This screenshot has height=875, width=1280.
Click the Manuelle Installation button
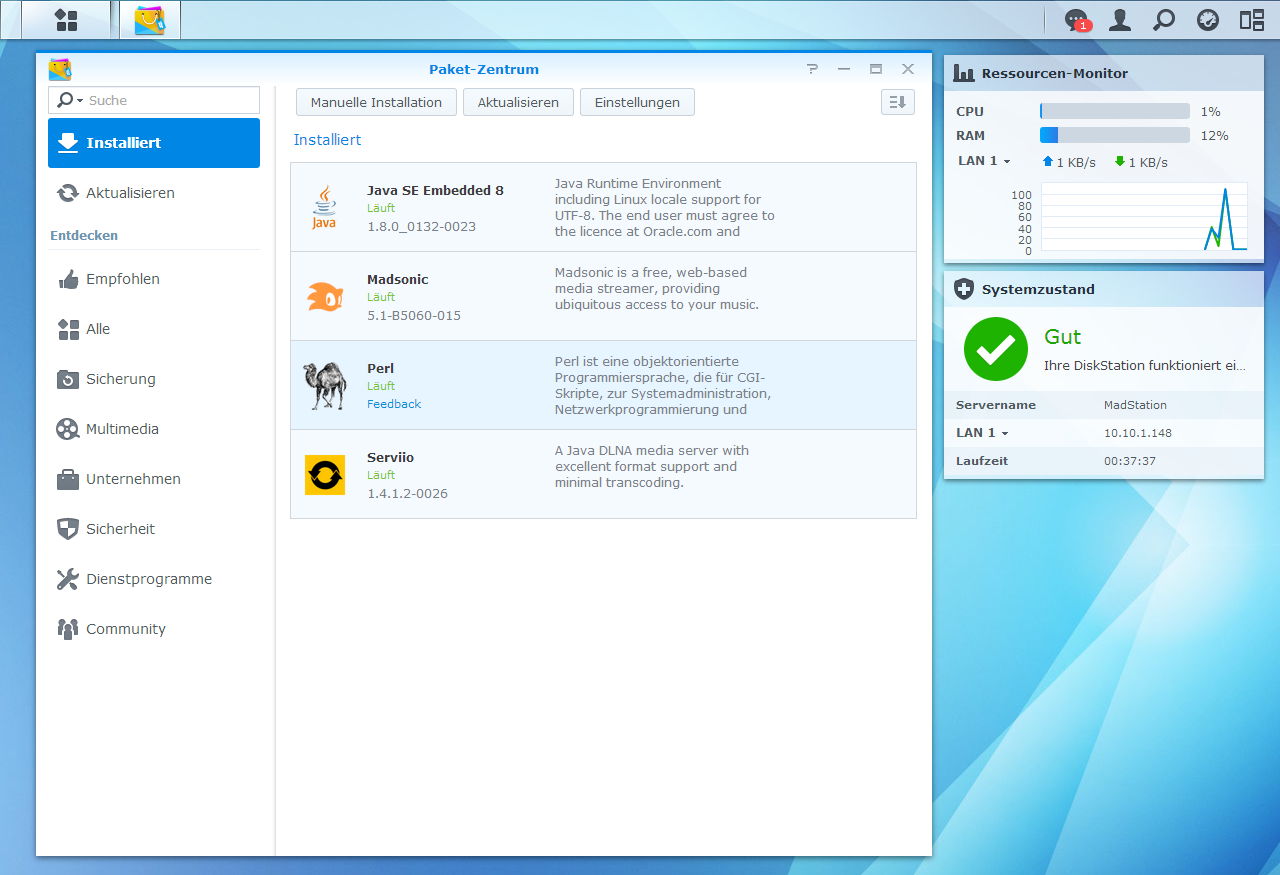(376, 102)
